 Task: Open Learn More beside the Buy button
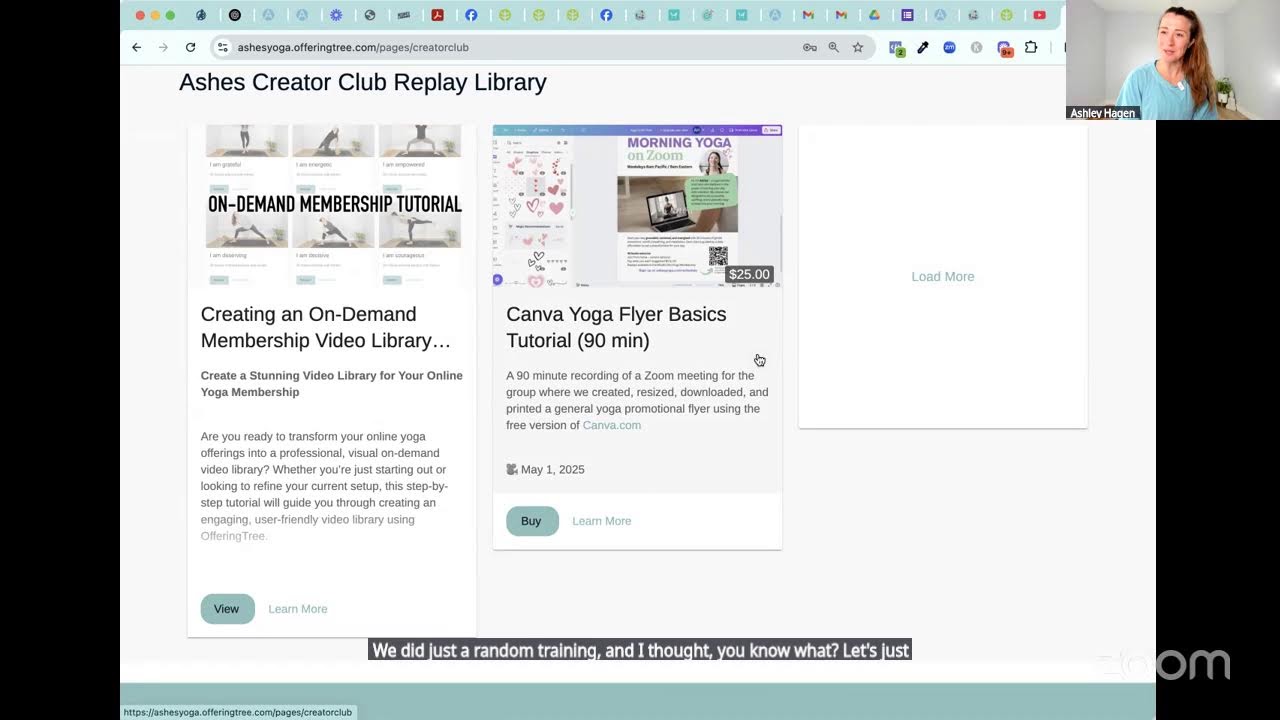(x=602, y=521)
